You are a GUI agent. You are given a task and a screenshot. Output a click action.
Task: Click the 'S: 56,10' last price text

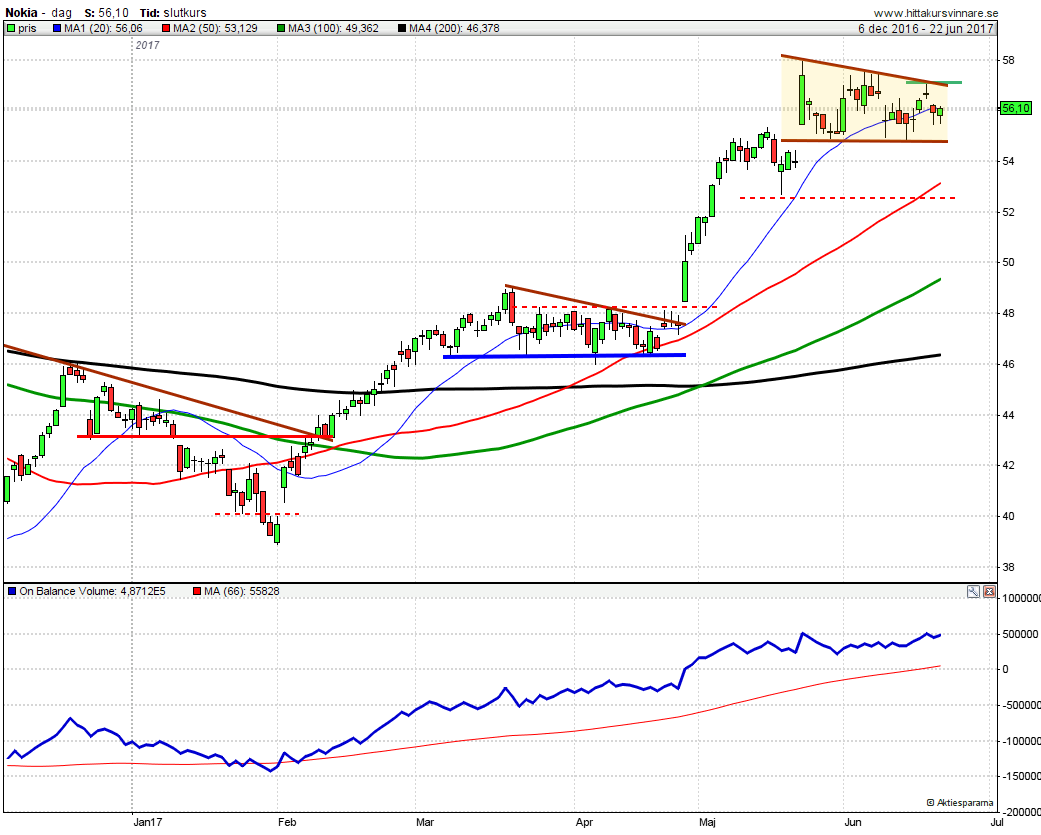pos(106,13)
